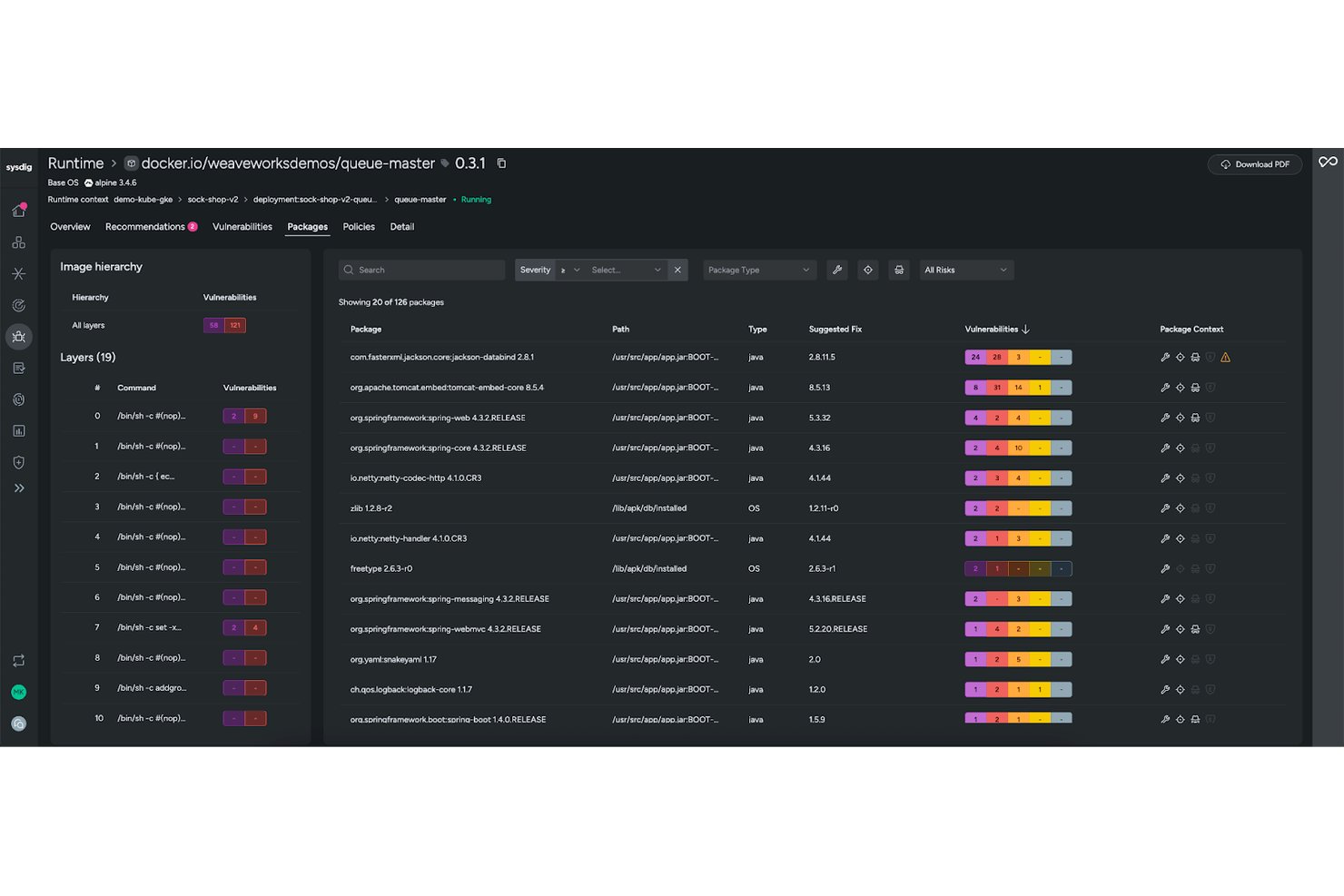Clear the Severity filter with the X
Image resolution: width=1344 pixels, height=896 pixels.
coord(677,270)
